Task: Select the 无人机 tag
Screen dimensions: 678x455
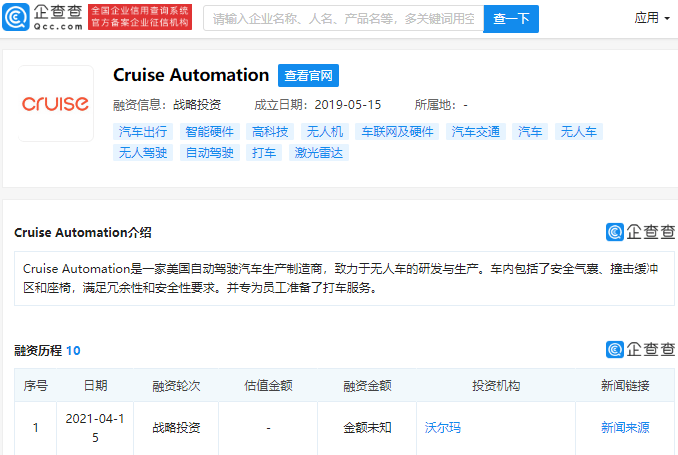Action: click(325, 131)
